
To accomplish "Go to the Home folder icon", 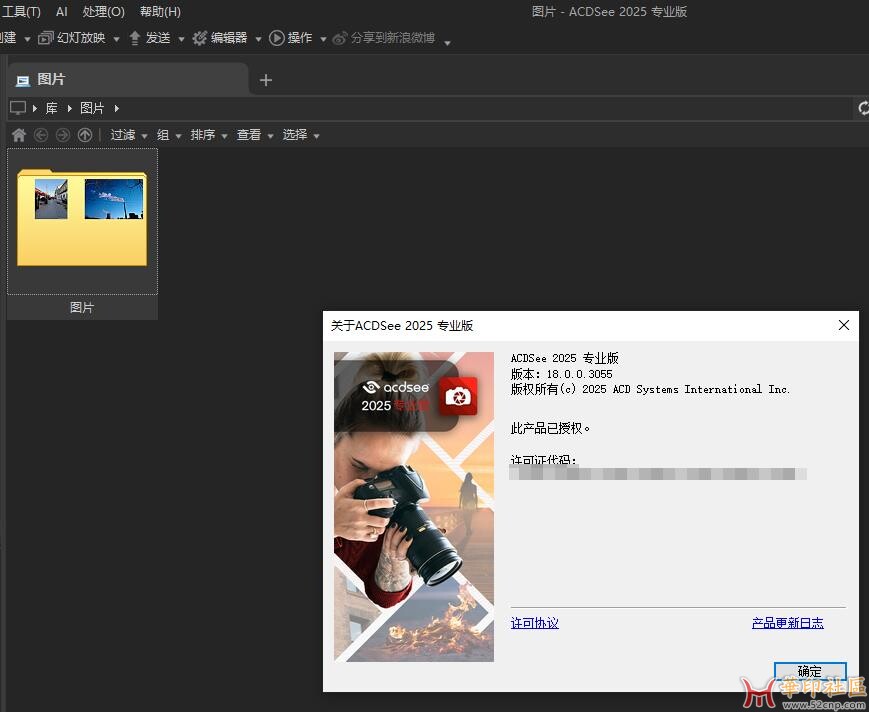I will point(18,134).
